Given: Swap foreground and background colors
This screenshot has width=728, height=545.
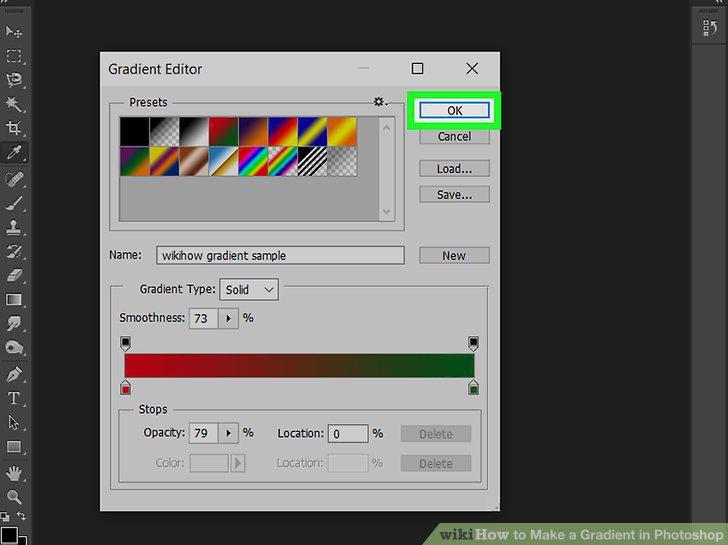Looking at the screenshot, I should pos(21,516).
